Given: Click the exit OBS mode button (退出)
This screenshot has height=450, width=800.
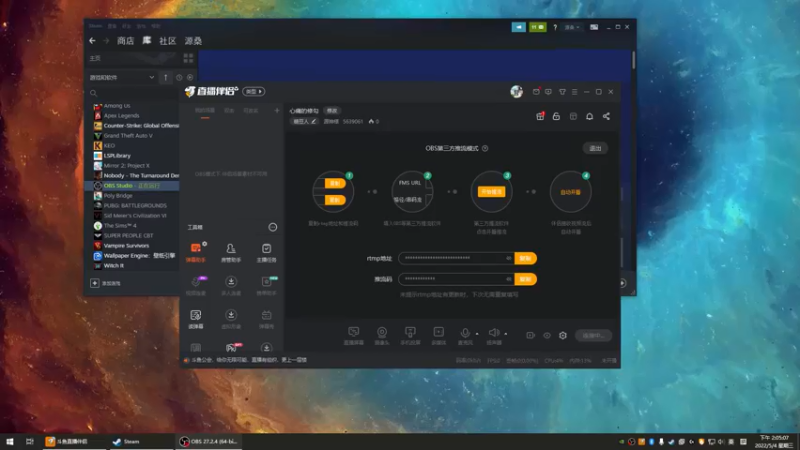Looking at the screenshot, I should coord(595,148).
